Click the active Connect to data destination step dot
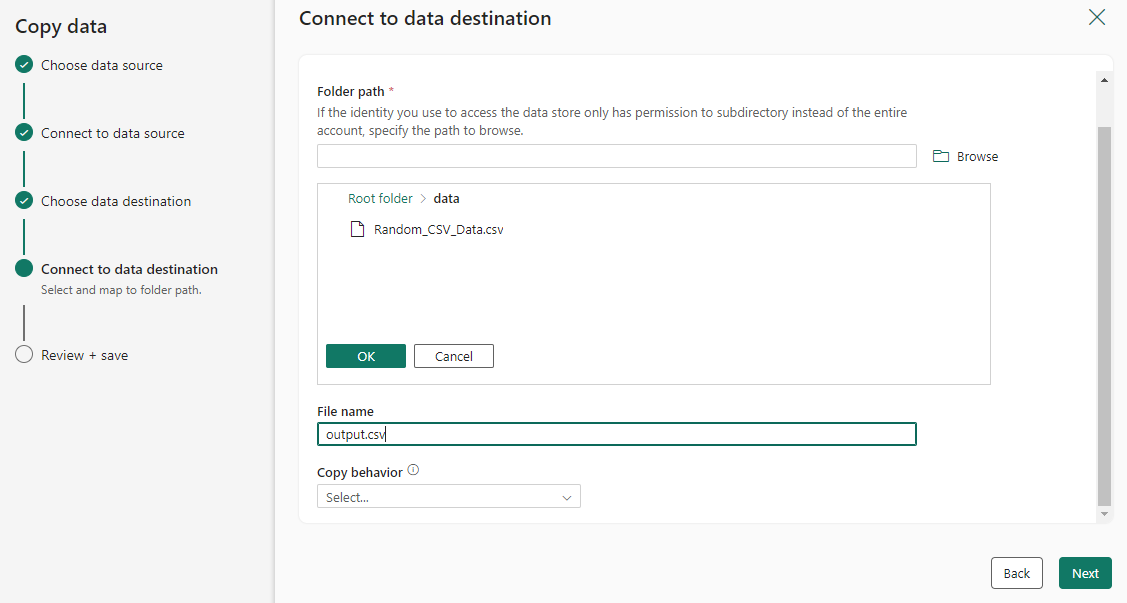The image size is (1127, 603). [24, 269]
